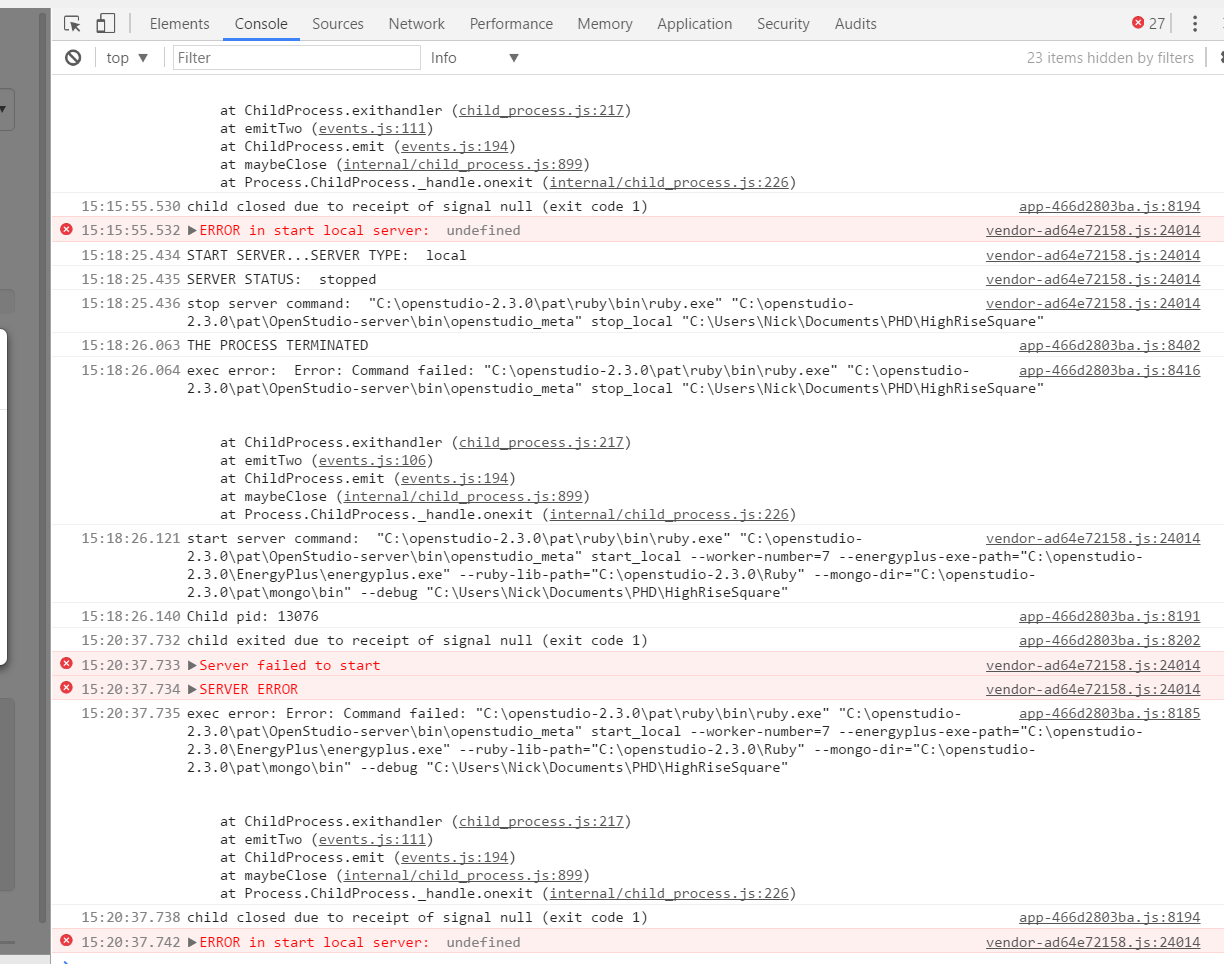Screen dimensions: 1224x964
Task: Clear the console messages
Action: 71,57
